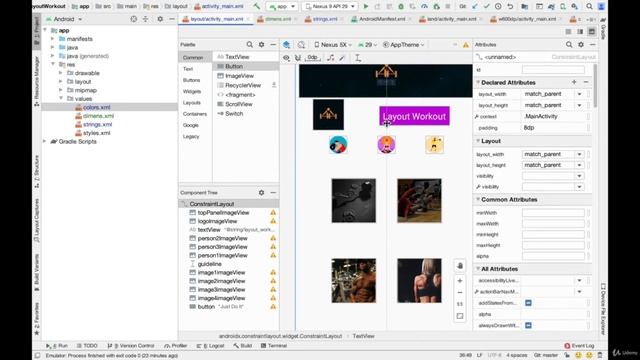Click the Git update project arrow icon
The width and height of the screenshot is (640, 360).
pos(475,7)
